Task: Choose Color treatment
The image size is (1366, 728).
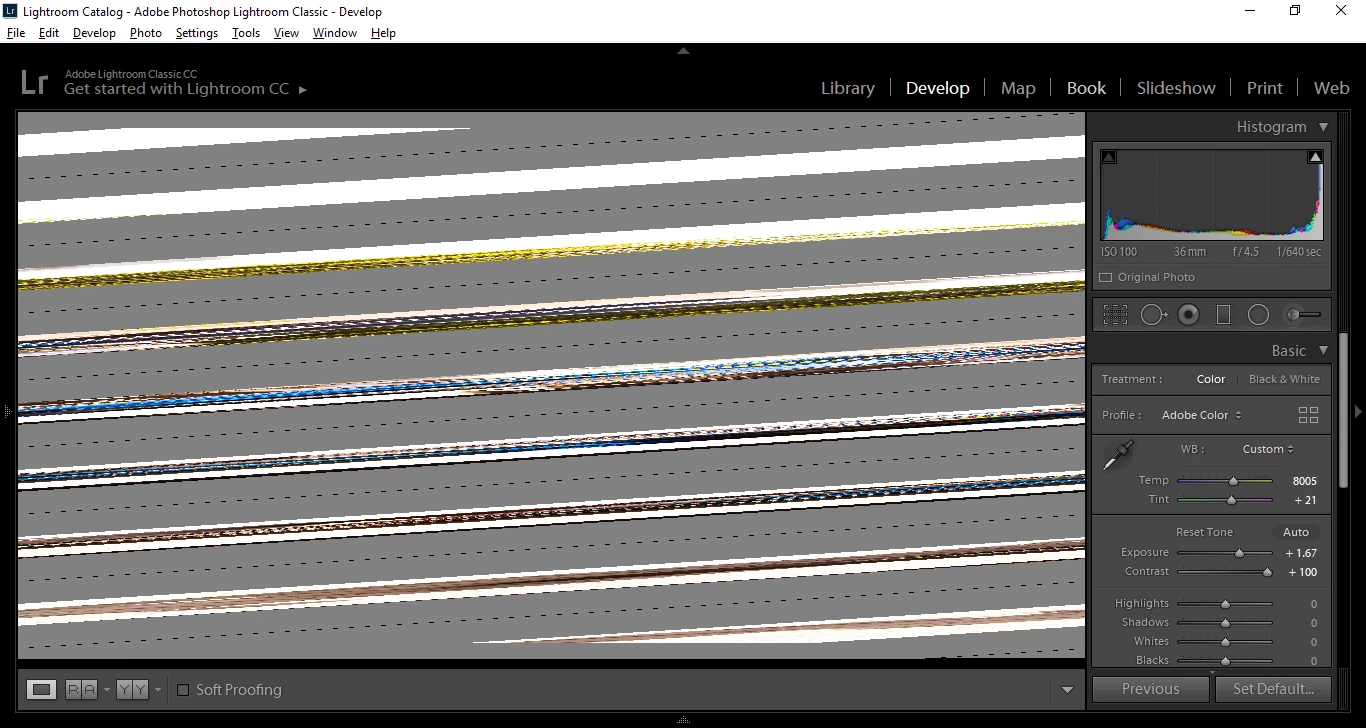Action: 1211,379
